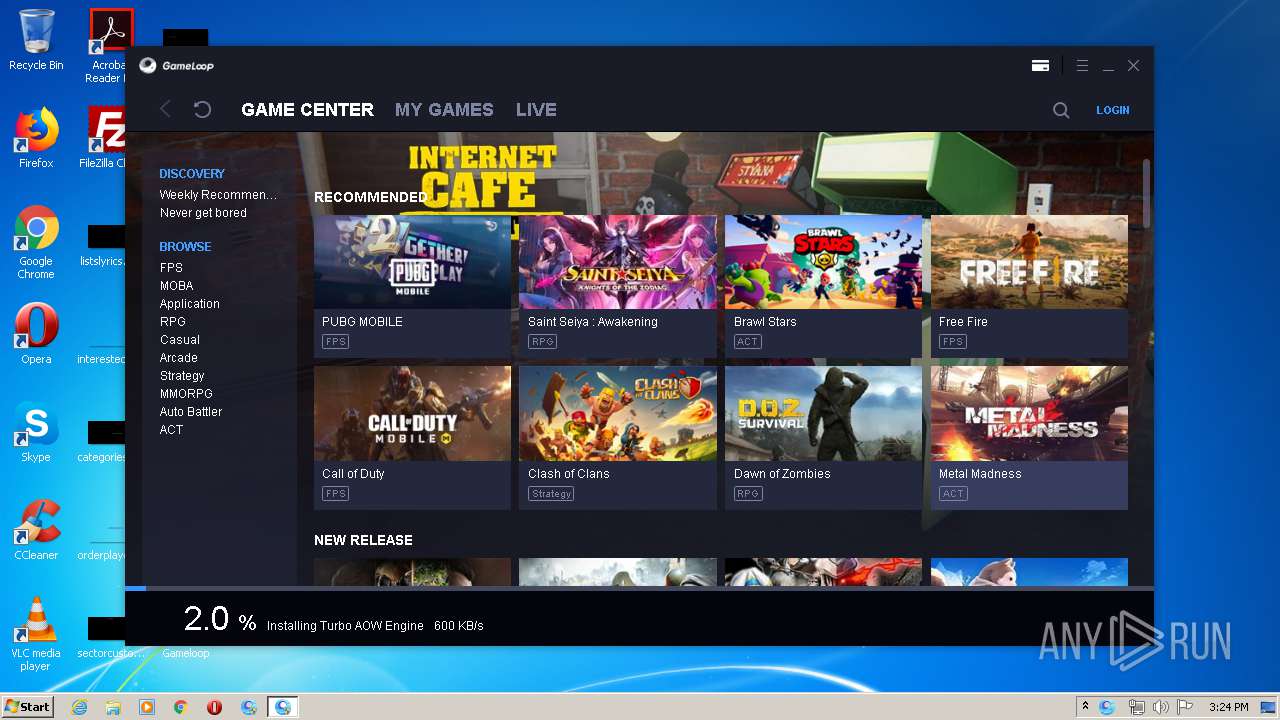Select the GAME CENTER tab

pos(307,110)
